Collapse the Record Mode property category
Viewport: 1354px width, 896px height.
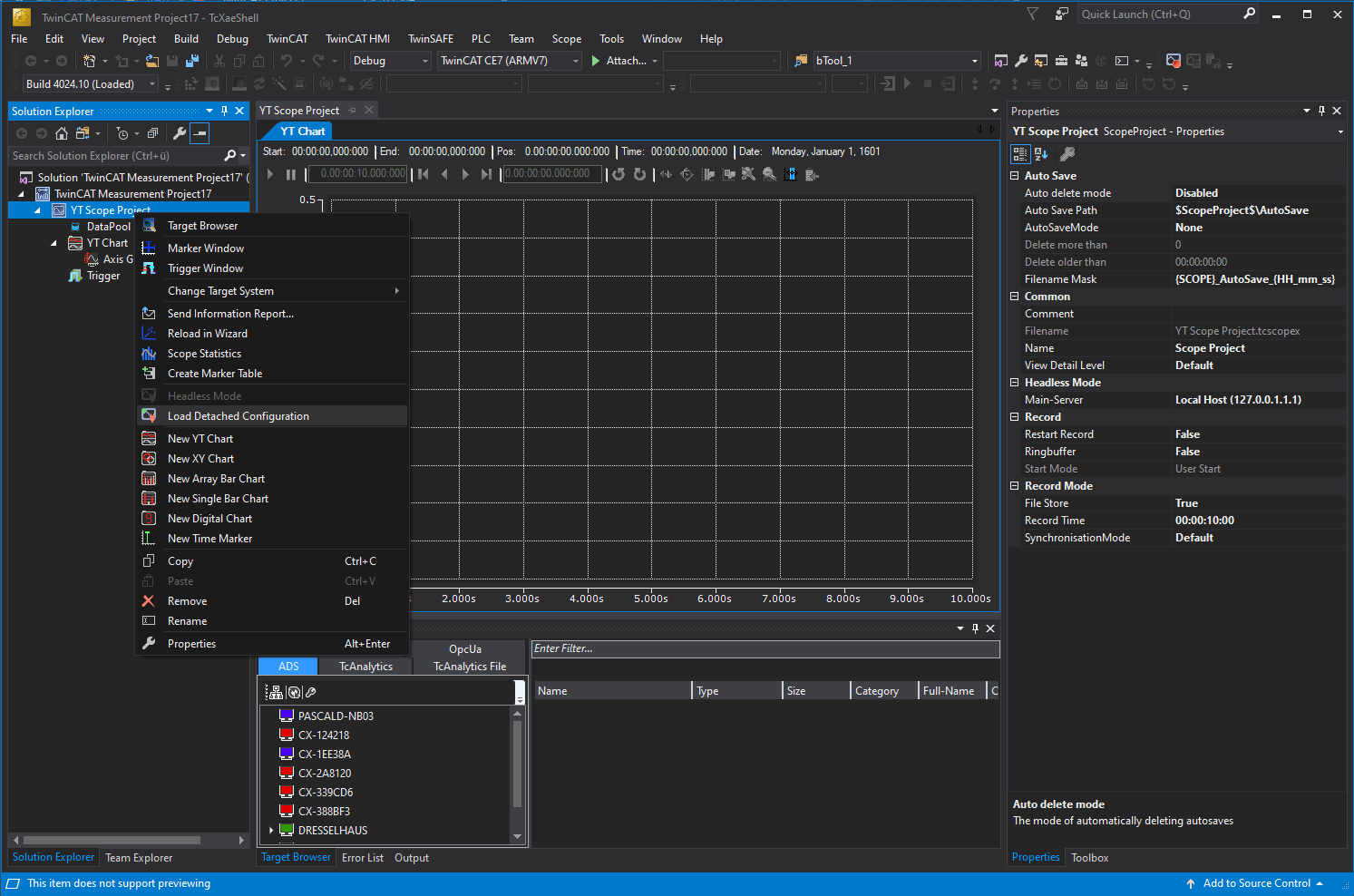[x=1015, y=486]
